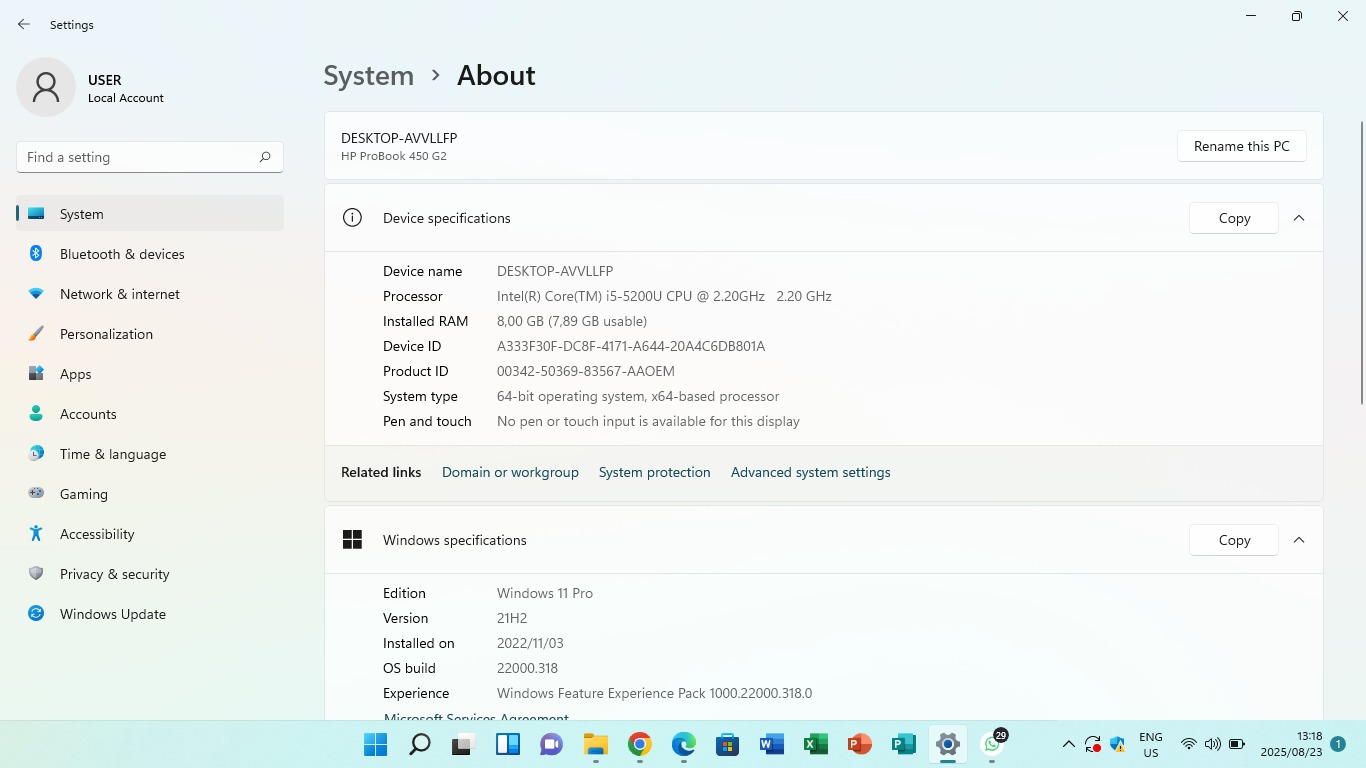Select Gaming in the sidebar

(x=83, y=494)
